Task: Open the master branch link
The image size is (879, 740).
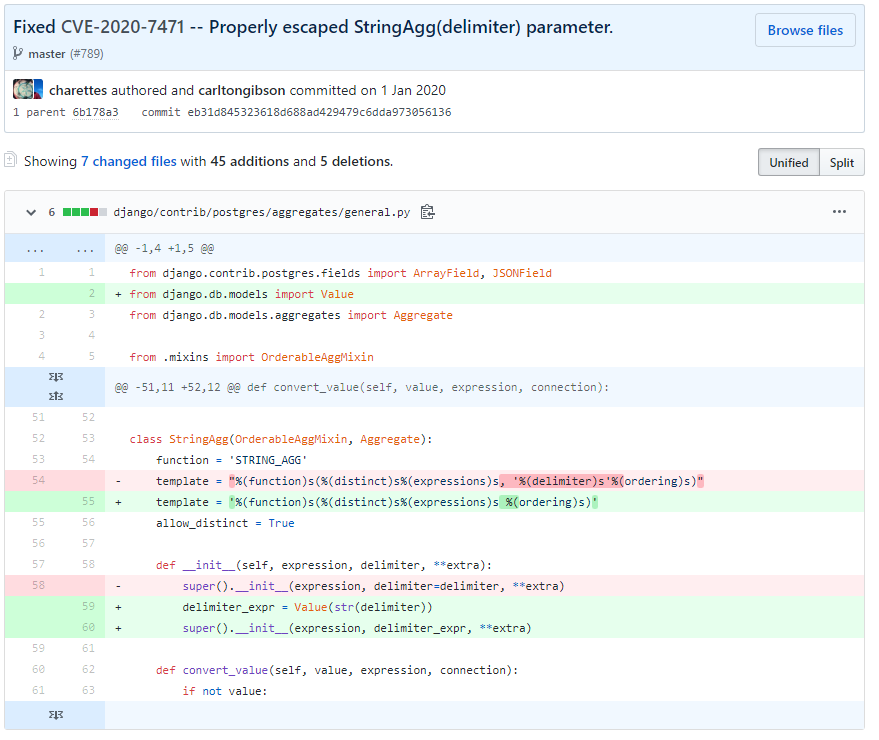Action: click(47, 54)
